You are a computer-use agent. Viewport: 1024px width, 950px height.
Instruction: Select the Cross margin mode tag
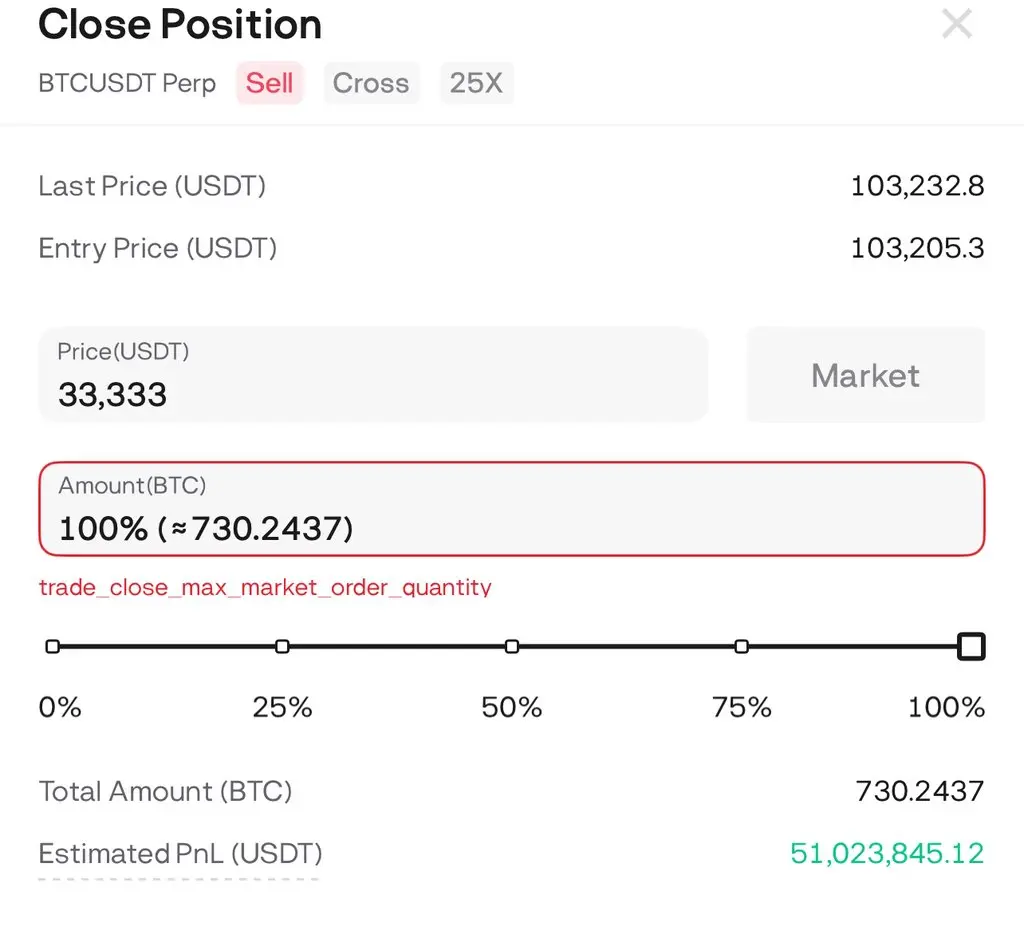click(371, 83)
